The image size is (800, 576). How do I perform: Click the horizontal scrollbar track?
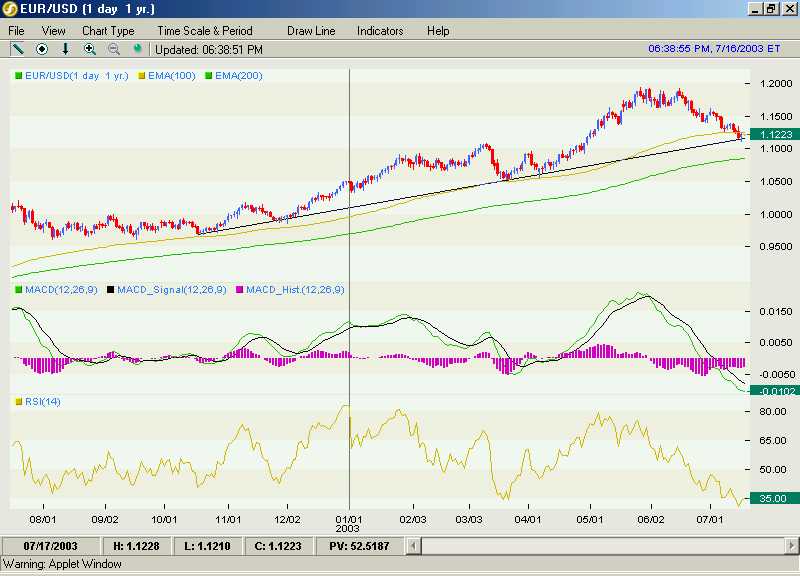pos(602,546)
